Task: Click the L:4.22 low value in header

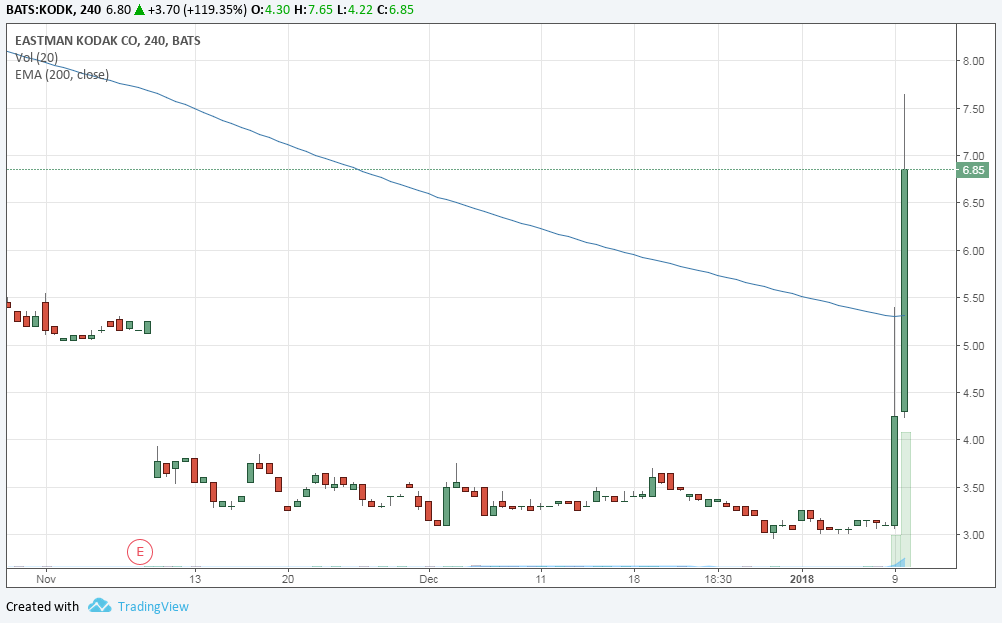Action: pyautogui.click(x=355, y=10)
